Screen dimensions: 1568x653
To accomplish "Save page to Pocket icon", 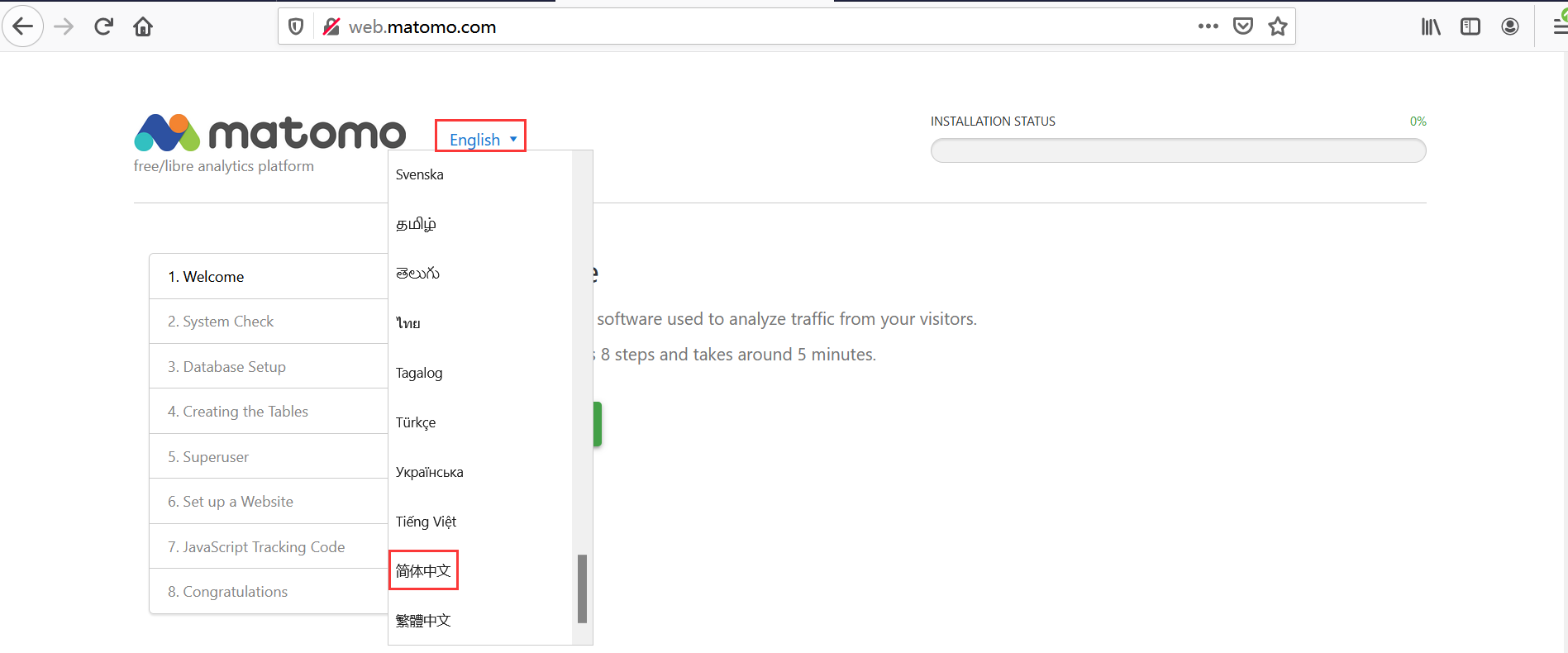I will pos(1242,26).
